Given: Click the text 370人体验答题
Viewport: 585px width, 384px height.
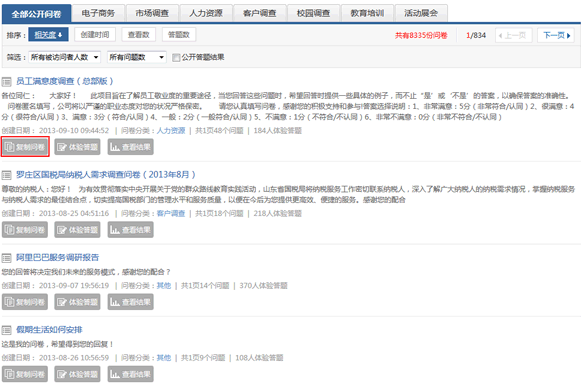Looking at the screenshot, I should [x=263, y=286].
